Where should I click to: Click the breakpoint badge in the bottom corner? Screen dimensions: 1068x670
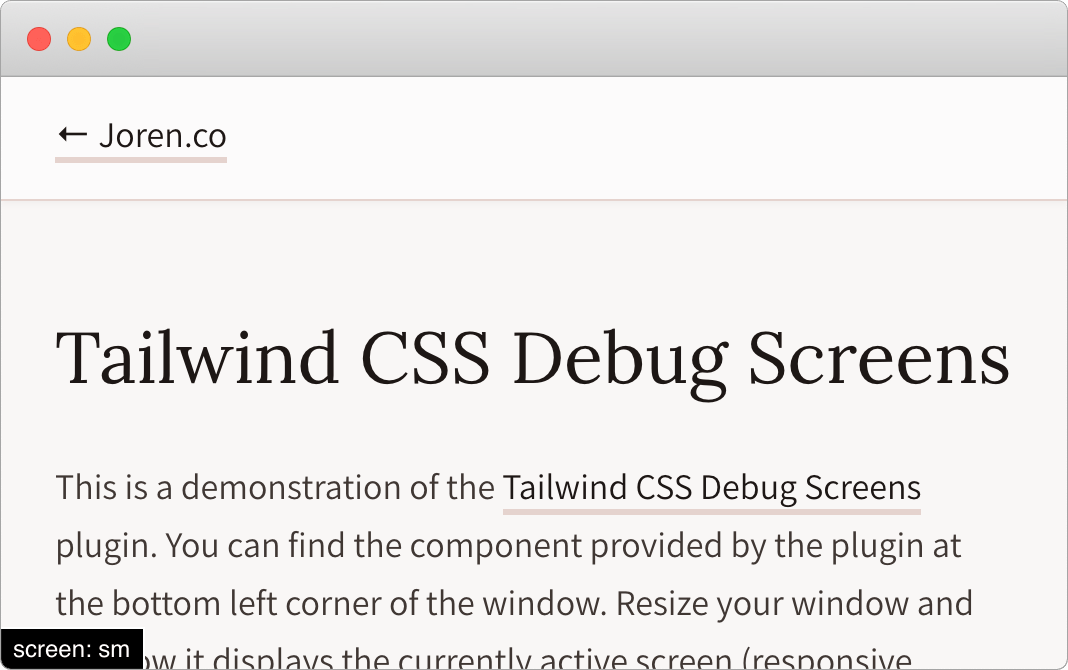[x=70, y=649]
